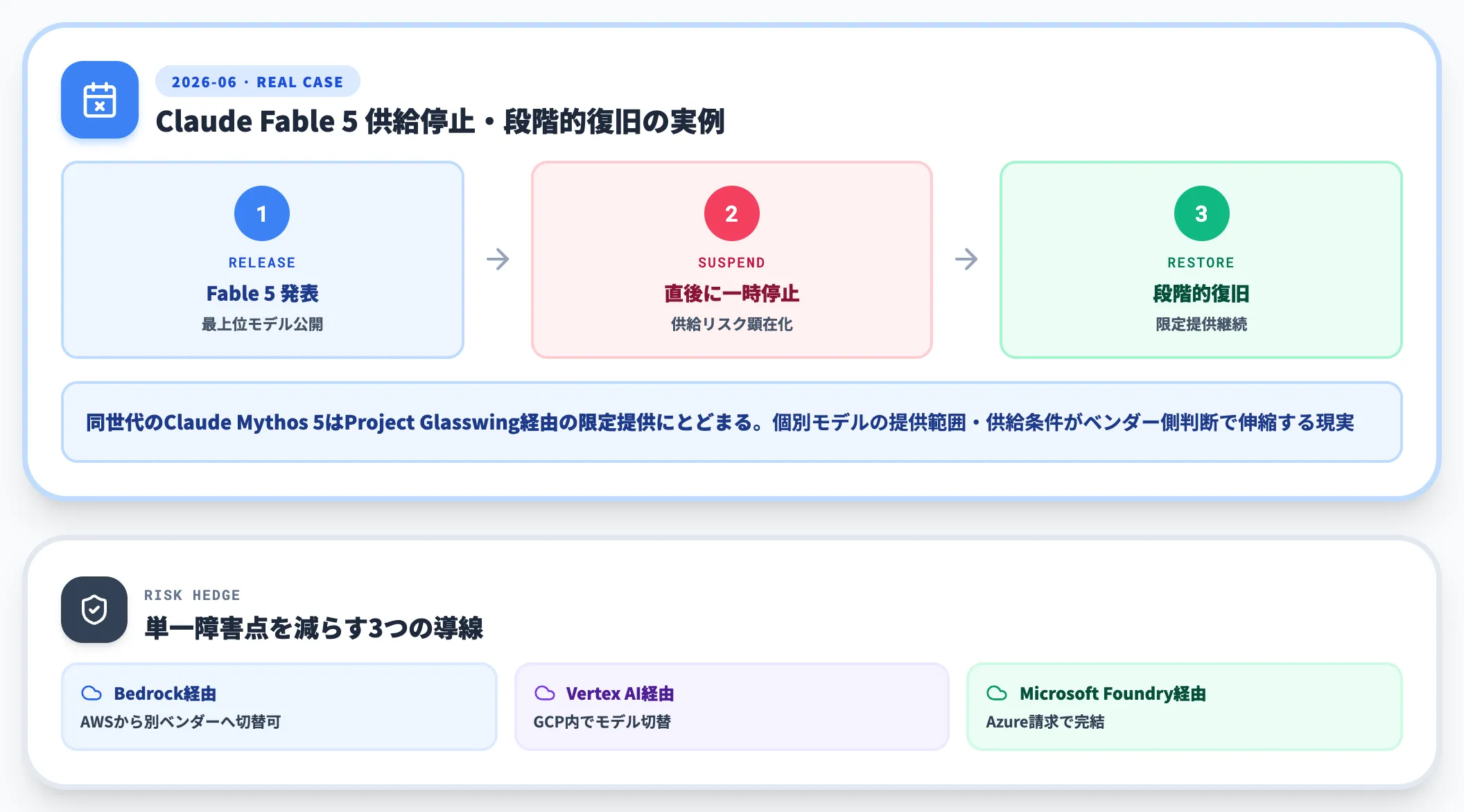The height and width of the screenshot is (812, 1464).
Task: Click the cloud icon beside Vertex AI経由
Action: (x=545, y=693)
